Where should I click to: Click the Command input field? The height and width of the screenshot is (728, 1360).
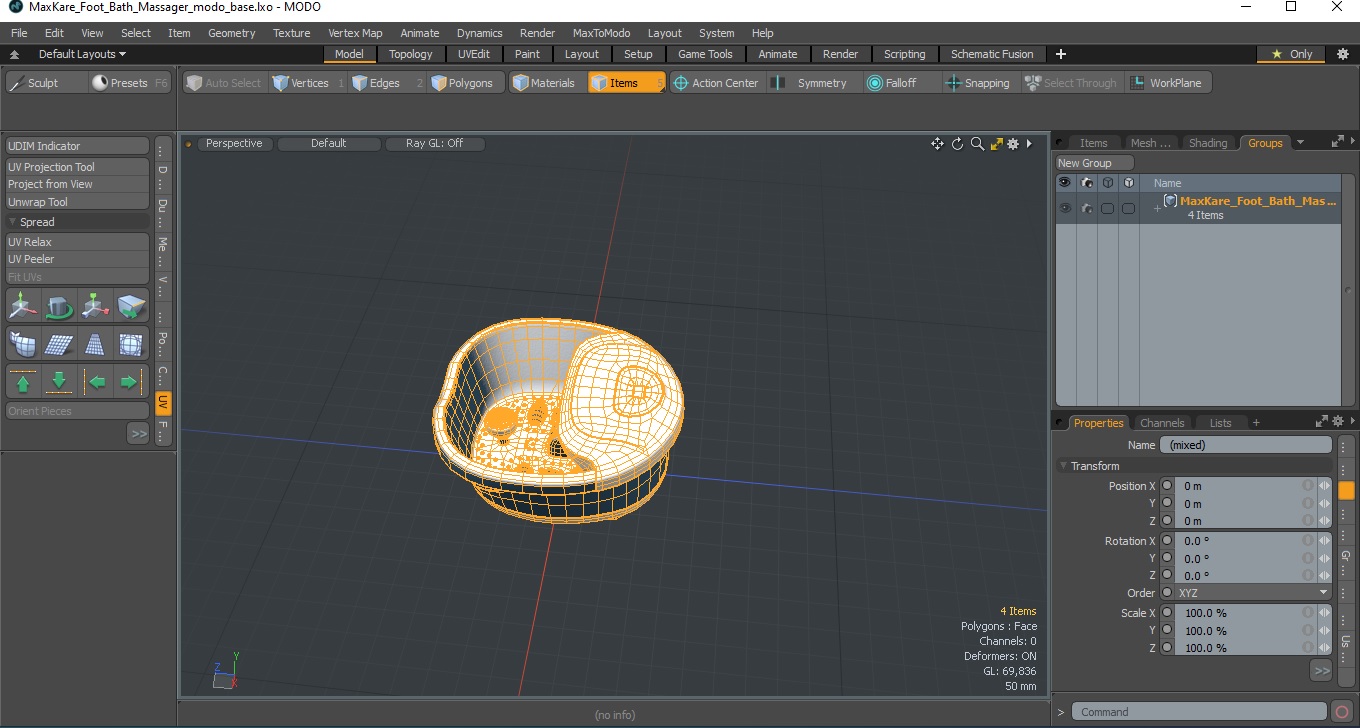pos(1200,712)
